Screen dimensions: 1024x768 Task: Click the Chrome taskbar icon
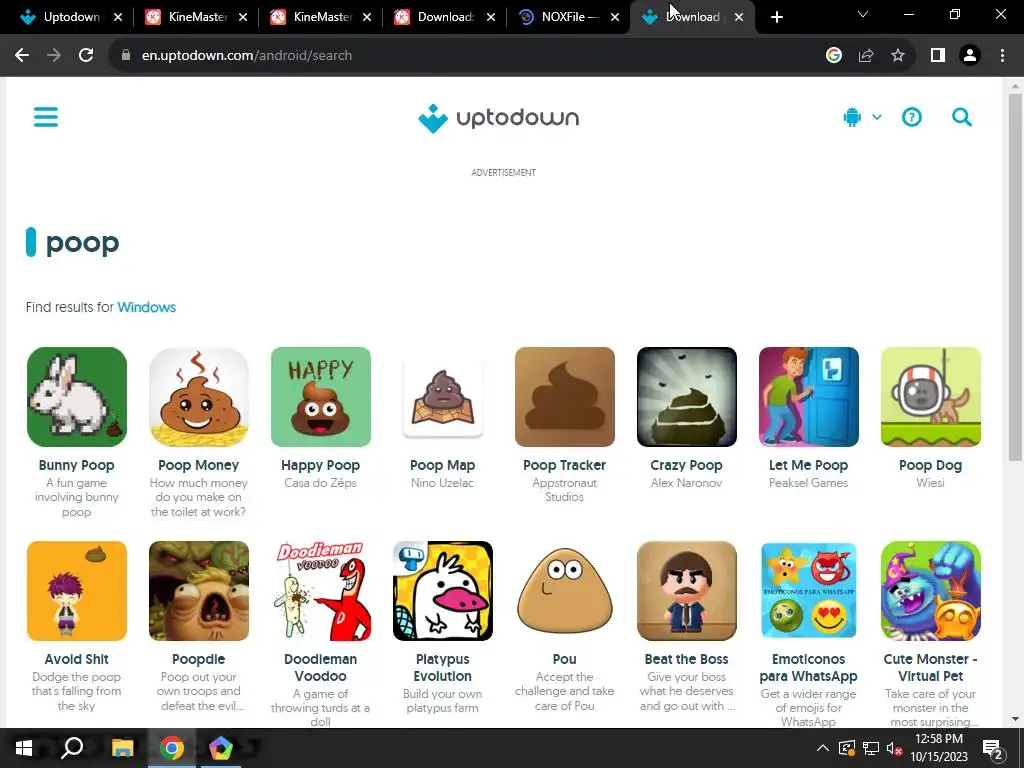coord(172,748)
